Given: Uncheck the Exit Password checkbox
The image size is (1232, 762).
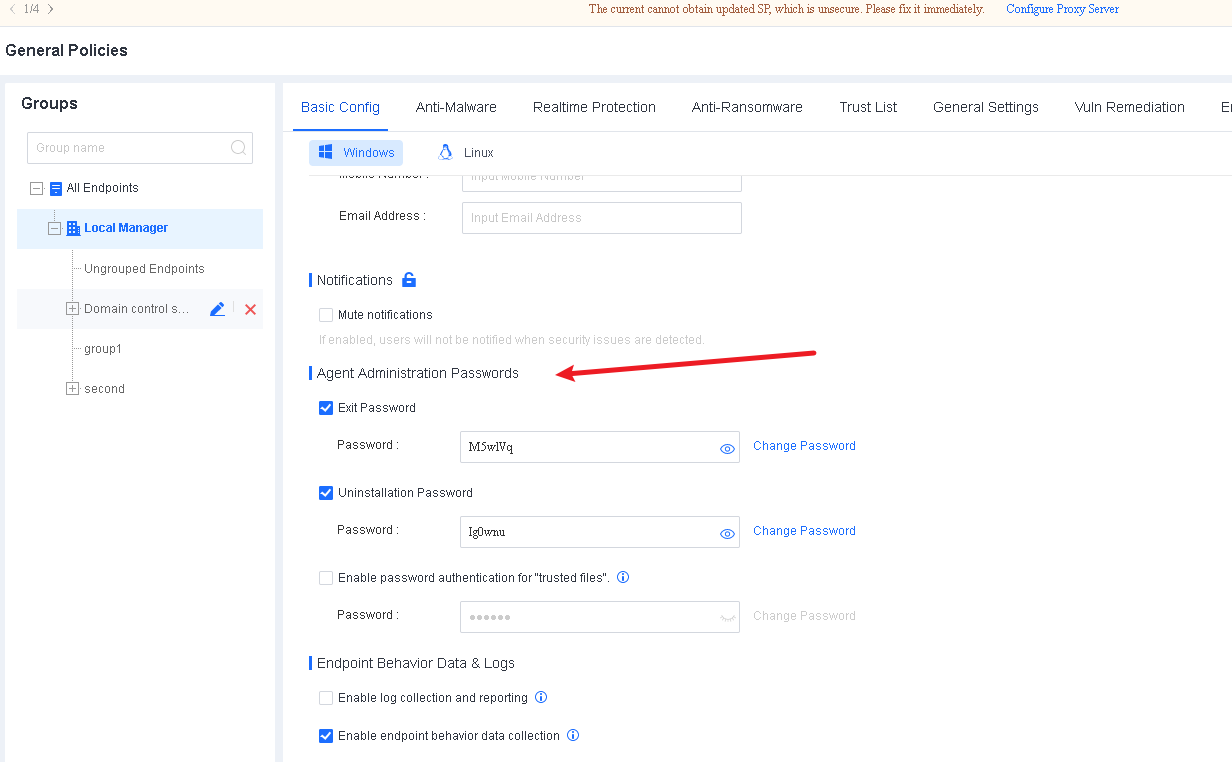Looking at the screenshot, I should coord(326,408).
